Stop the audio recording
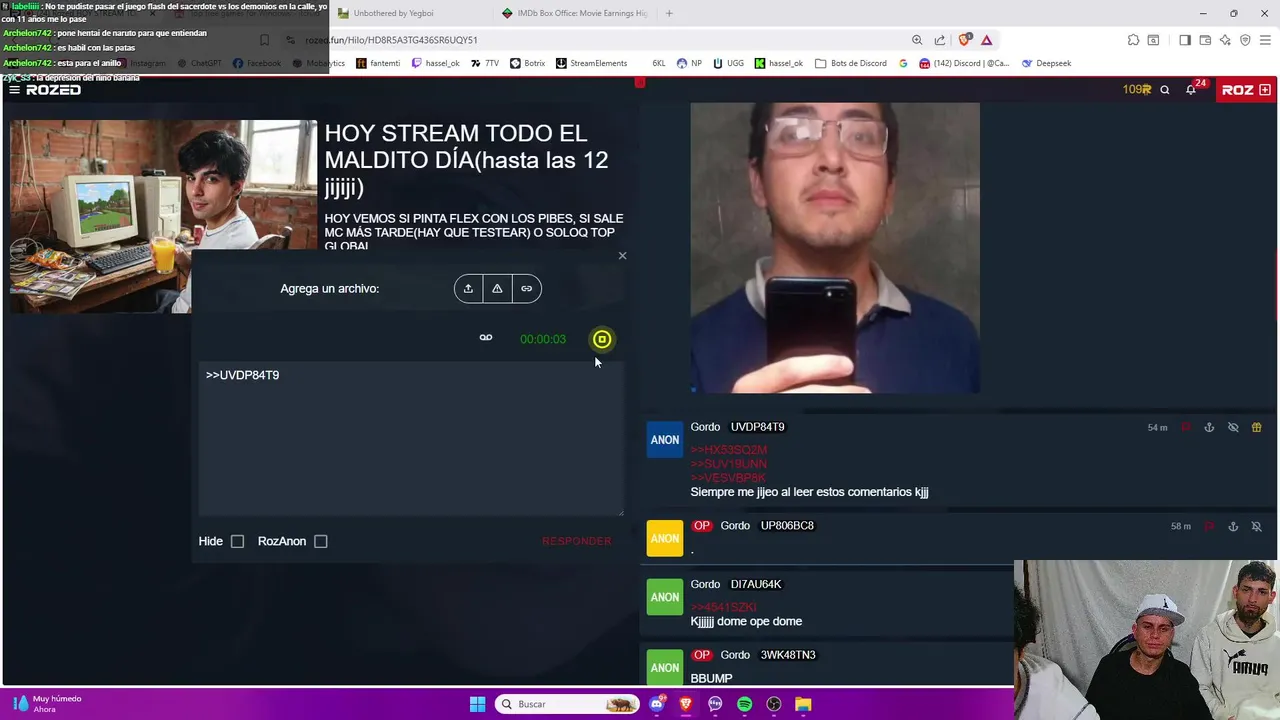The height and width of the screenshot is (720, 1280). click(x=602, y=339)
